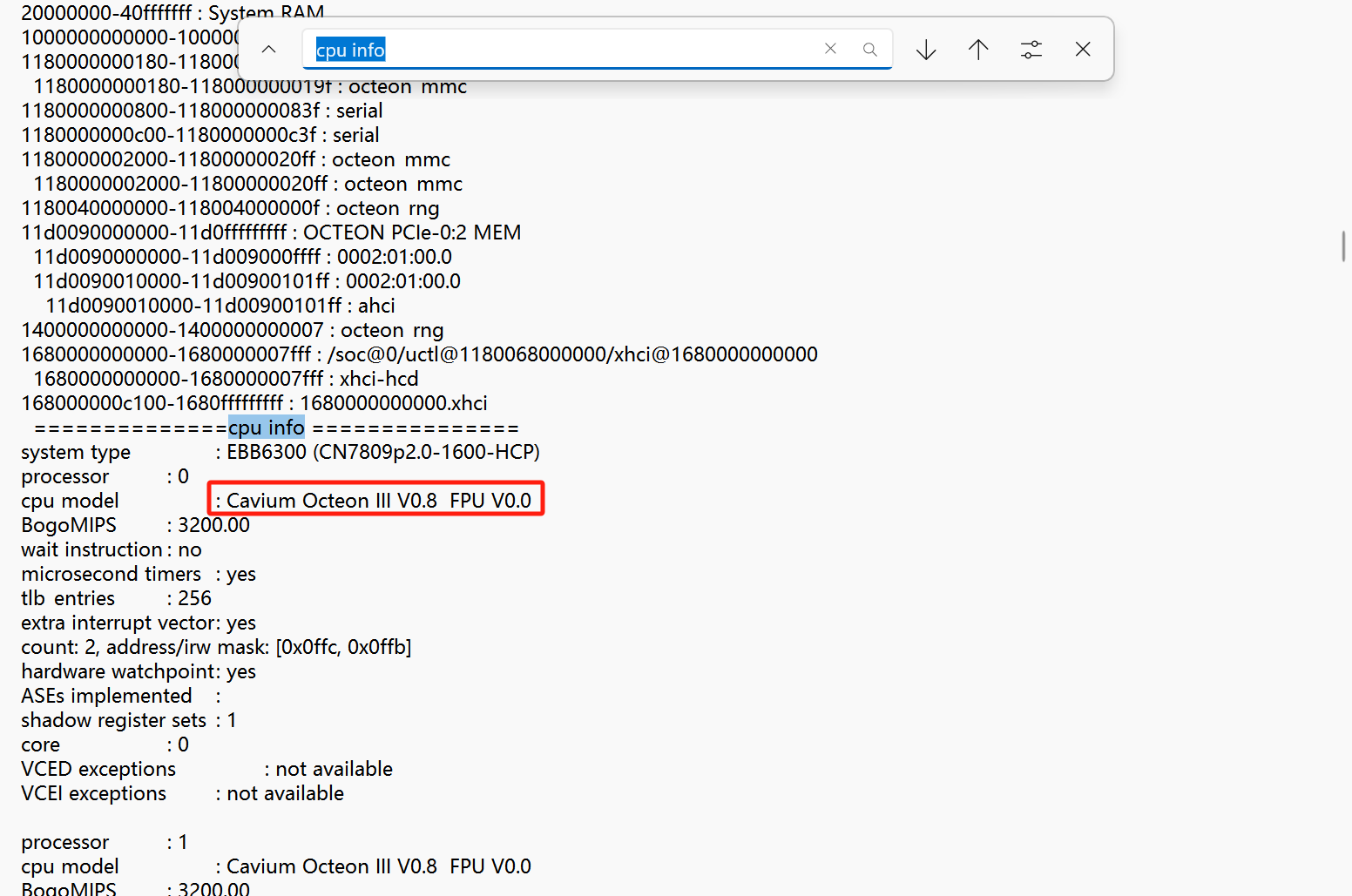Screen dimensions: 1352x896
Task: Click the "system type" label
Action: (76, 452)
